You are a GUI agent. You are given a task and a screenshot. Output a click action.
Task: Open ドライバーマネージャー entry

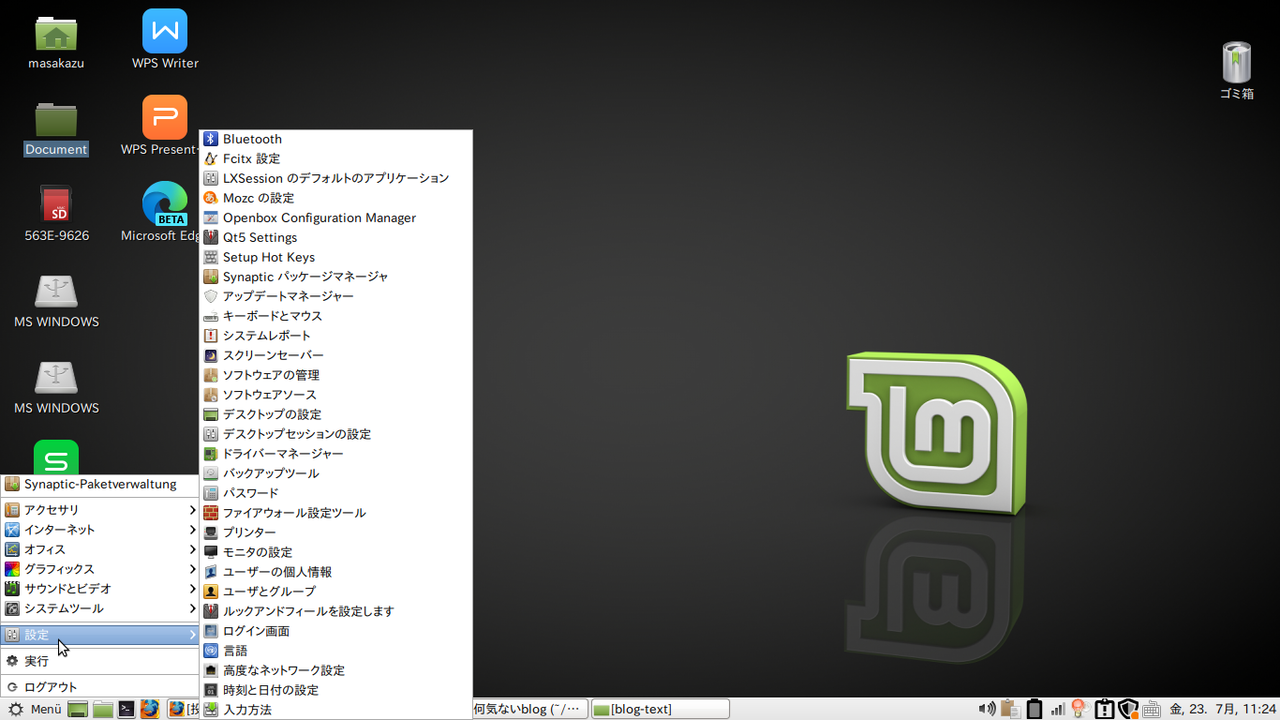336,454
